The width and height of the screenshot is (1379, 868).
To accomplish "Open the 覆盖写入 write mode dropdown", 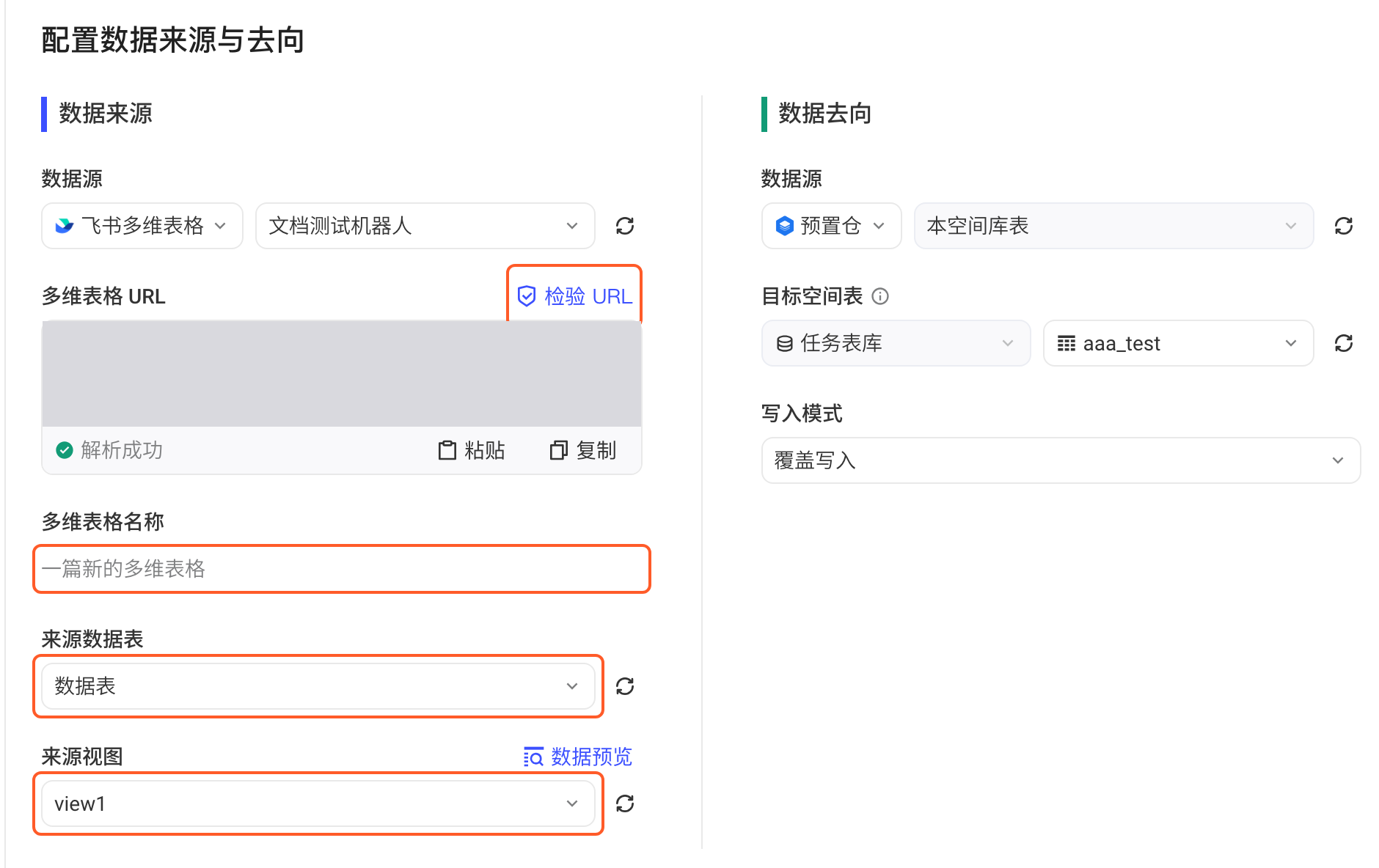I will (1061, 460).
